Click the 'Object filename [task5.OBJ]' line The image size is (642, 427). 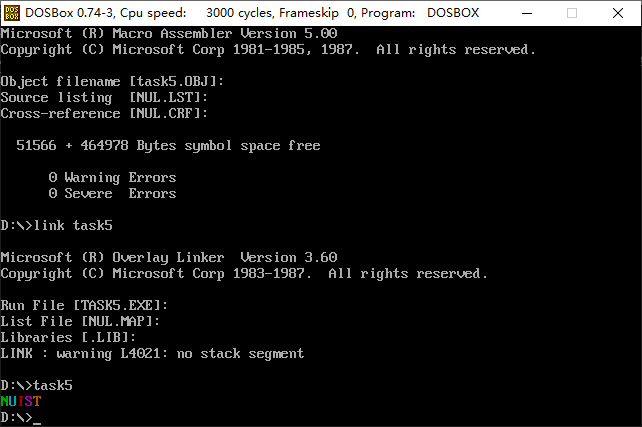(112, 81)
